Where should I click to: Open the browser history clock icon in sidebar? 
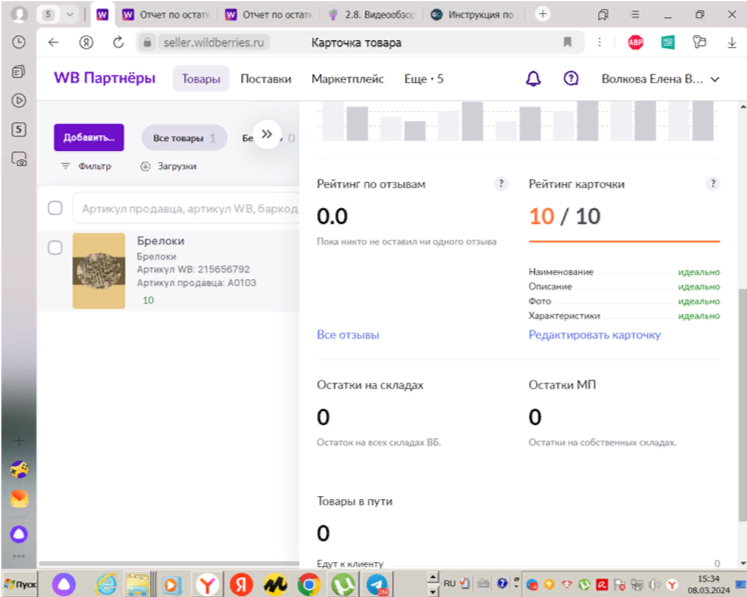tap(19, 42)
